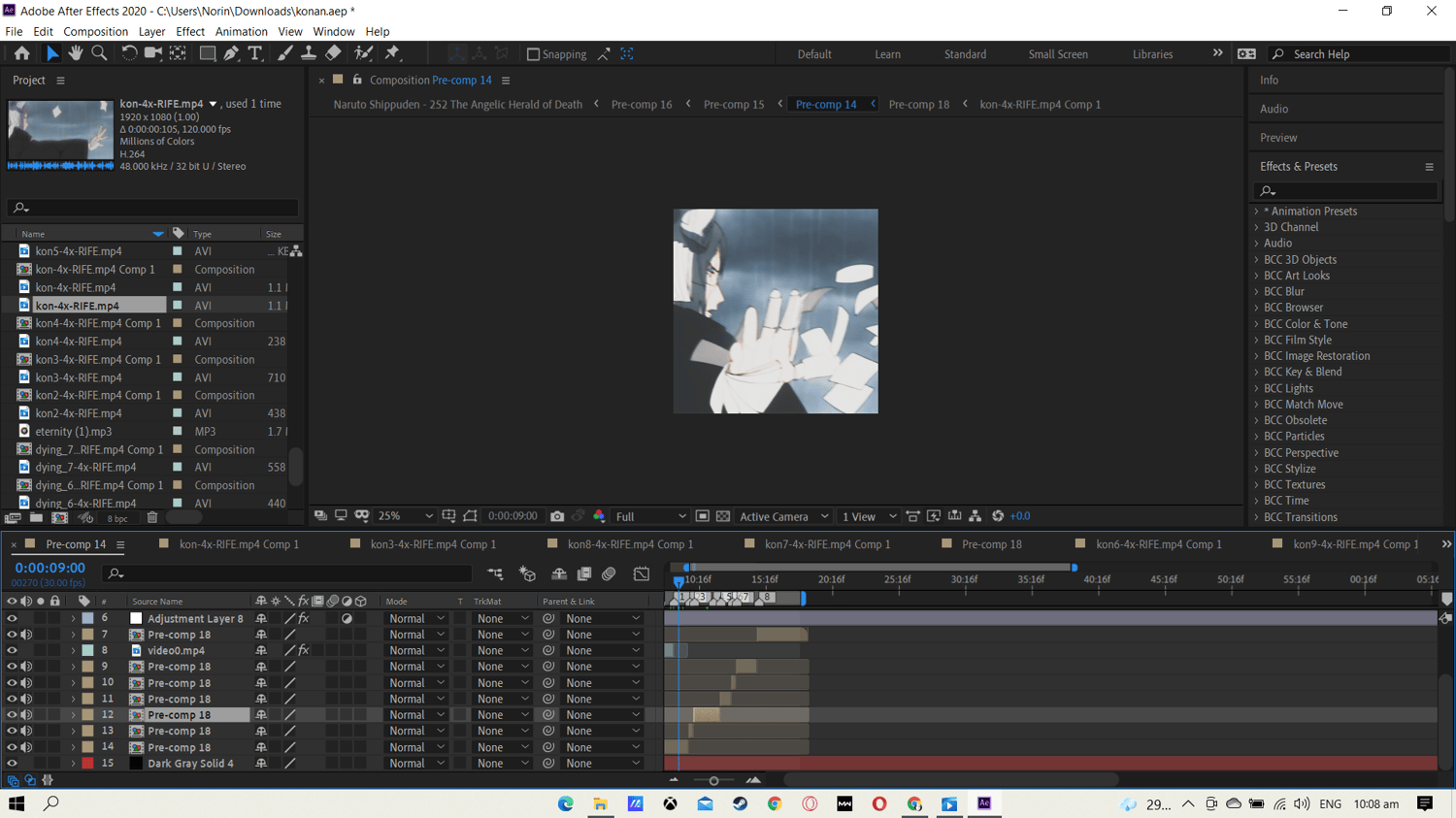
Task: Toggle effects switch on video0.mp4 layer
Action: [x=304, y=650]
